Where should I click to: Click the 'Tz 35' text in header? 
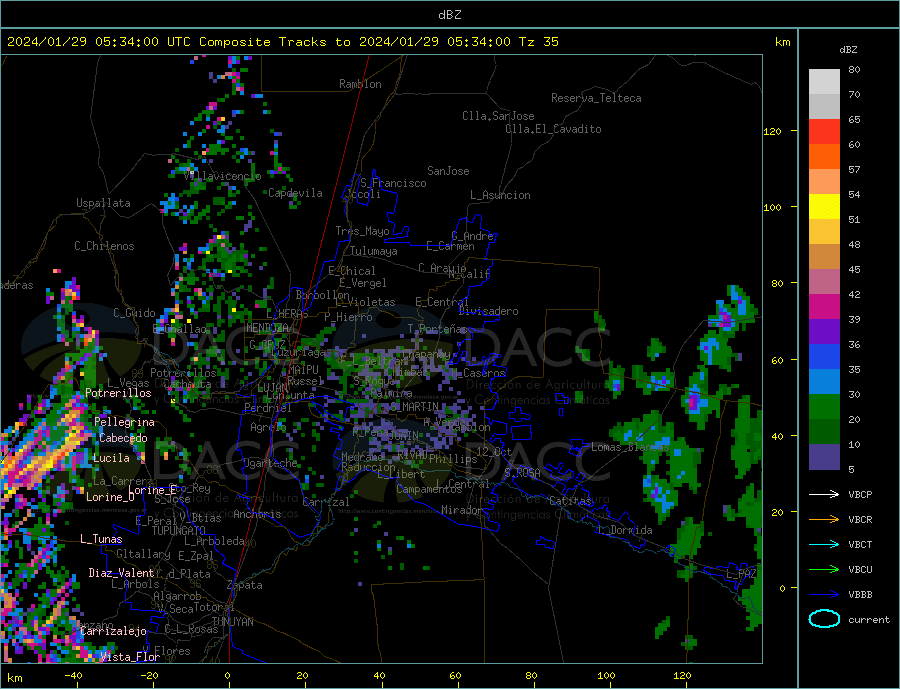tap(538, 42)
